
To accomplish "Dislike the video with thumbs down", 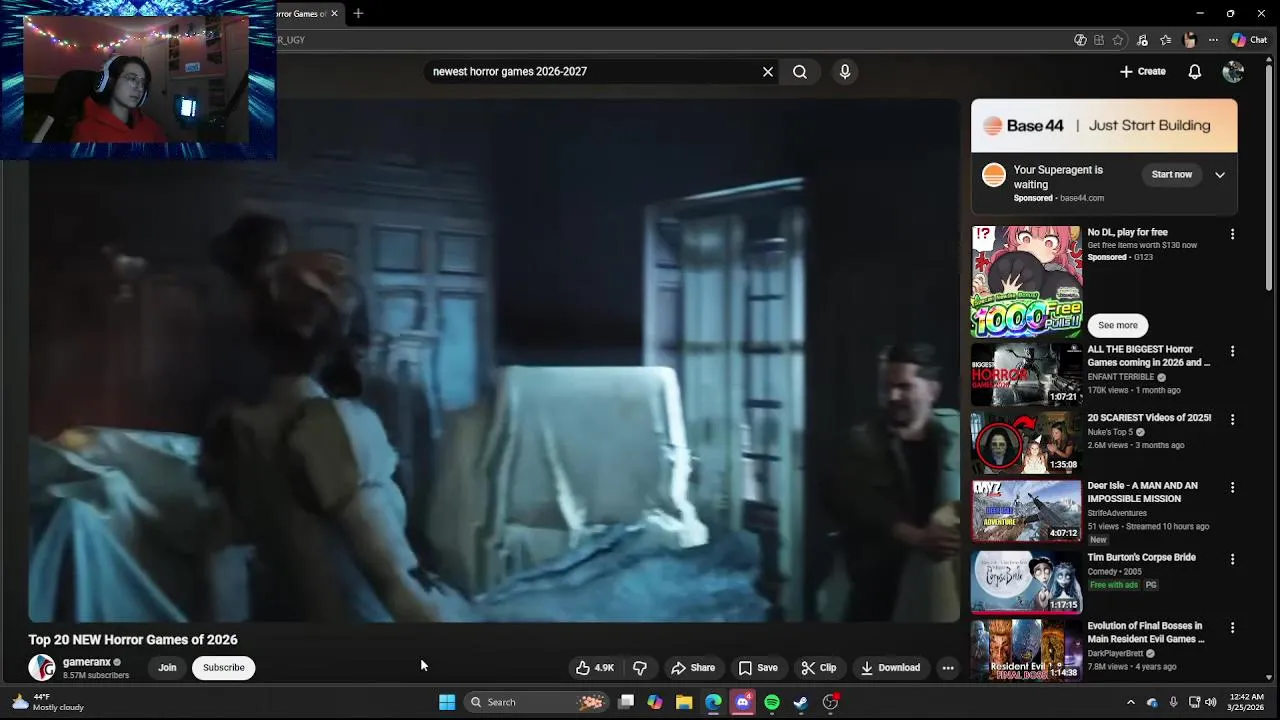I will click(640, 668).
